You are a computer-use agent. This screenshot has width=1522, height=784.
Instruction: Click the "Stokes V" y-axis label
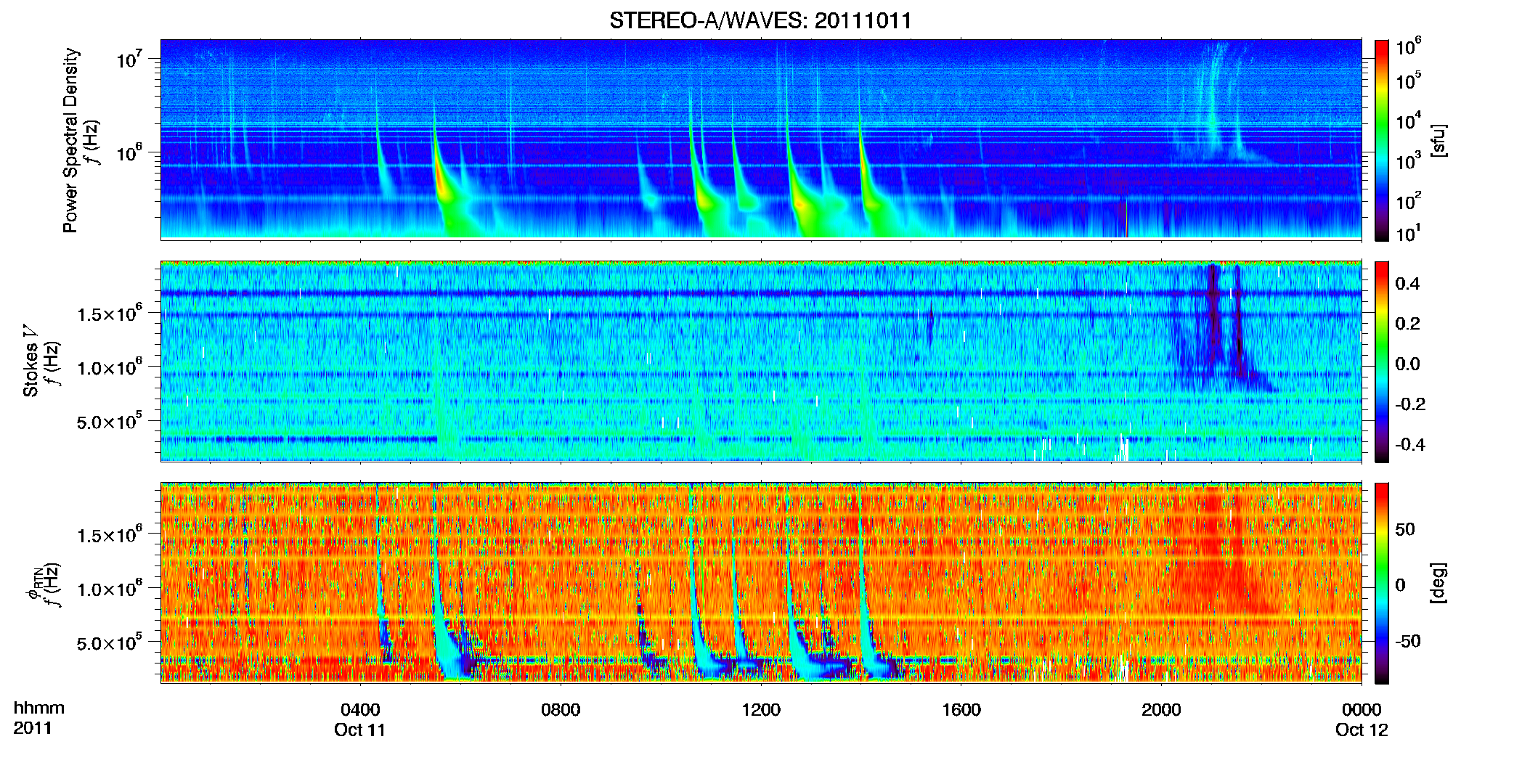click(31, 361)
